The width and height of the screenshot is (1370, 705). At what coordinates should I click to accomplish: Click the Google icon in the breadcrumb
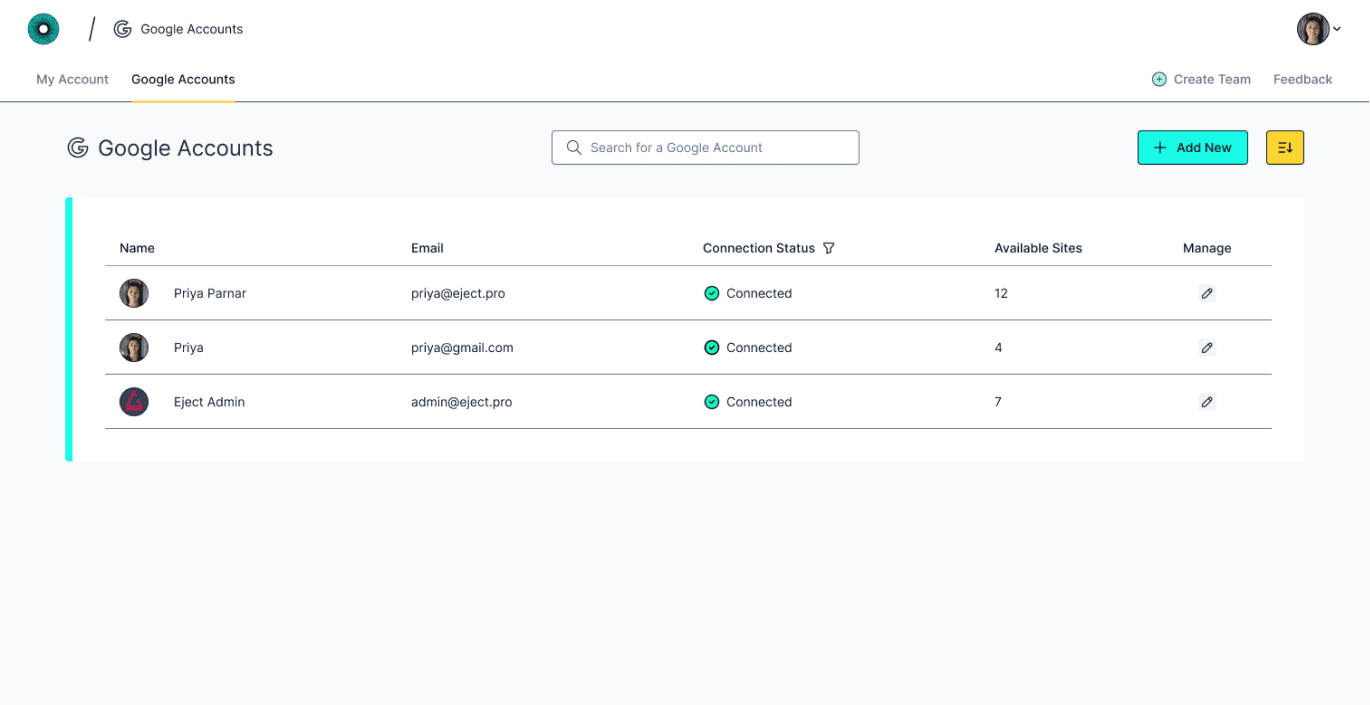click(x=120, y=28)
